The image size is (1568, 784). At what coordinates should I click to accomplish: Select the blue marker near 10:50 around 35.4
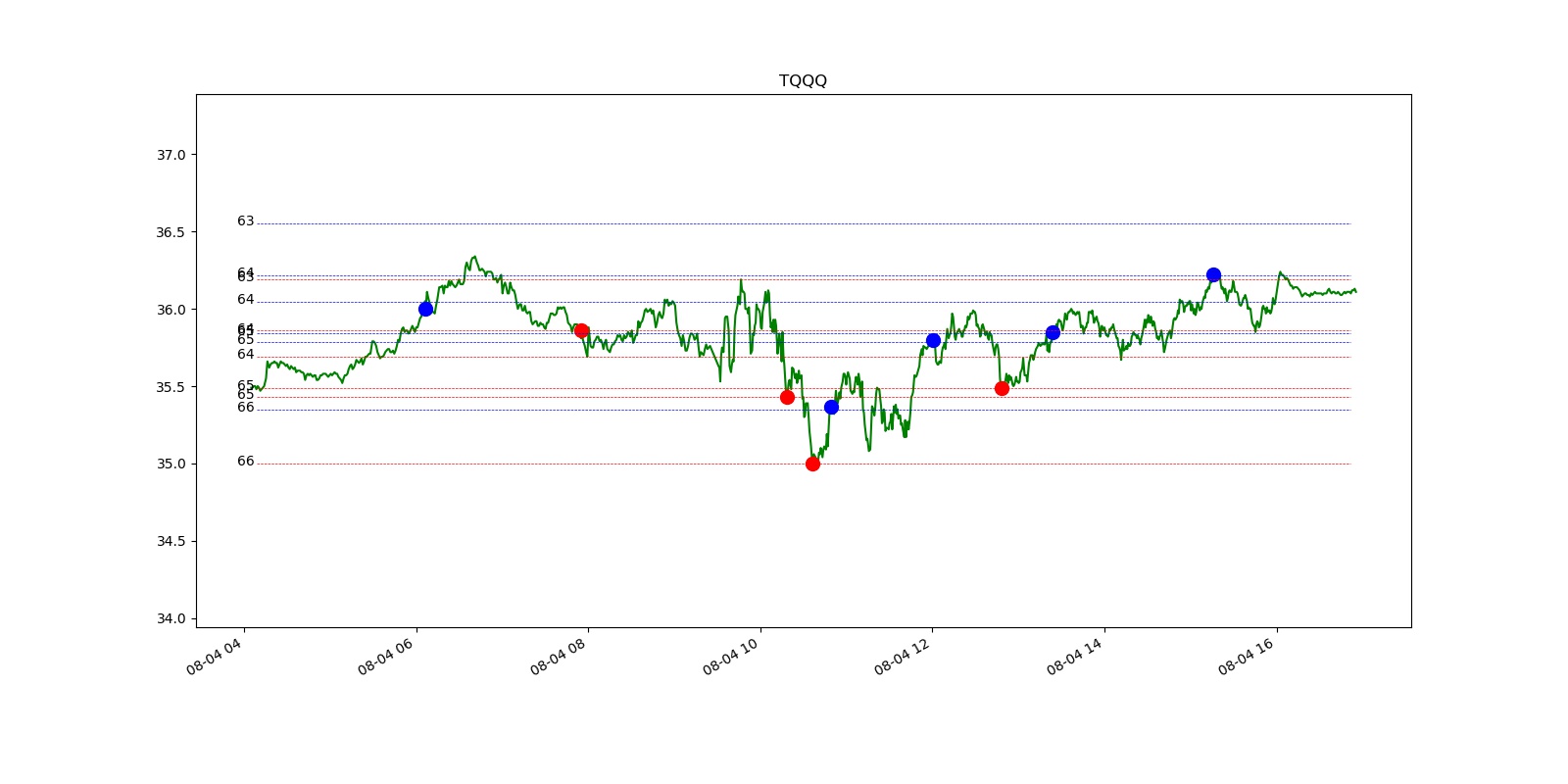(831, 407)
